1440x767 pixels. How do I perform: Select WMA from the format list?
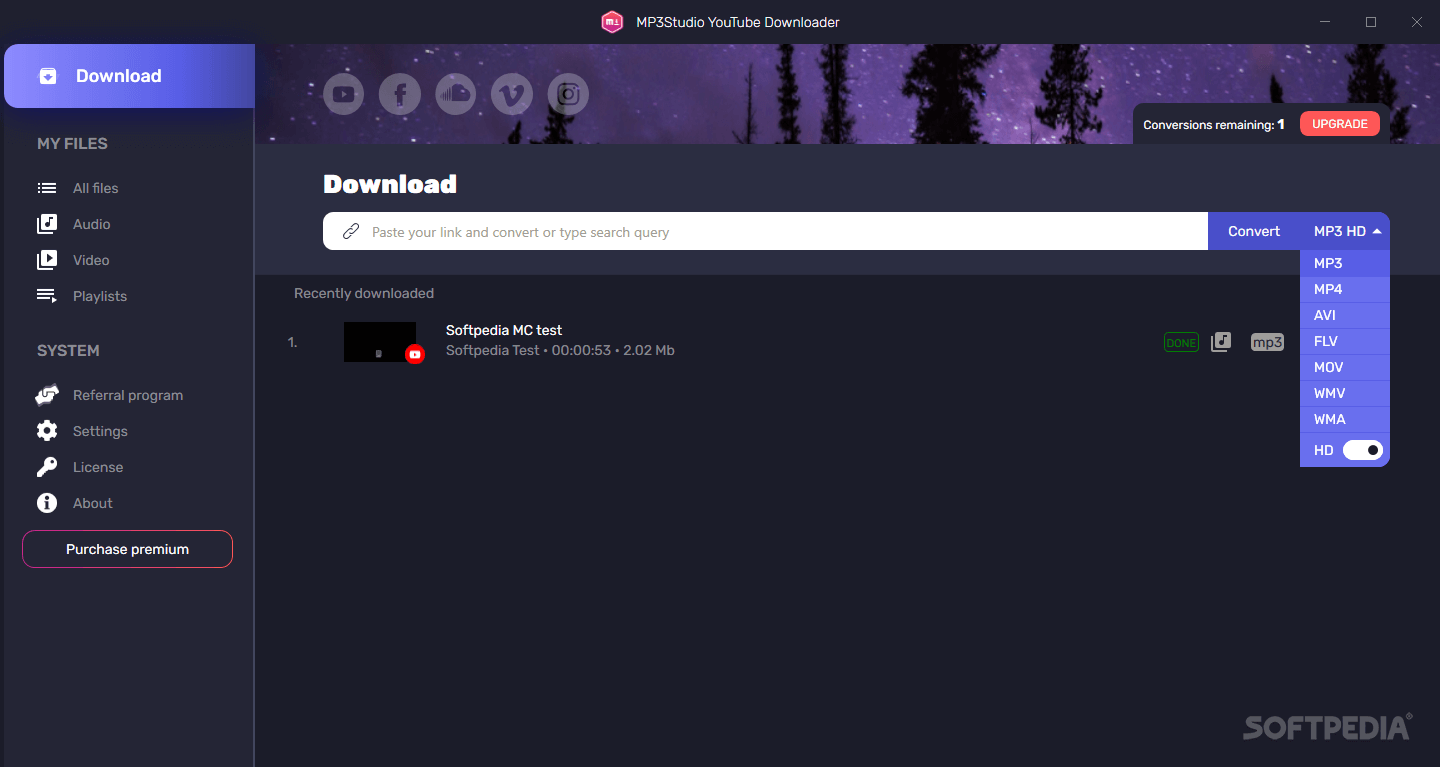pos(1345,419)
